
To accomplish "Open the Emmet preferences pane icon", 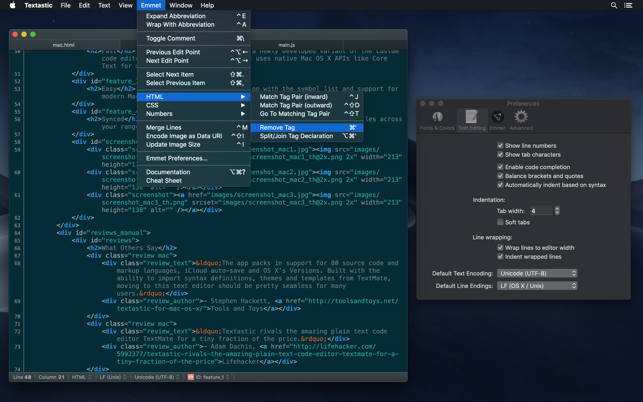I will [x=497, y=120].
